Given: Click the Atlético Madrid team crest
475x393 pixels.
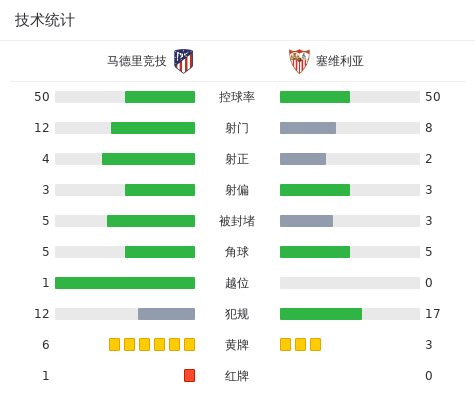Looking at the screenshot, I should point(183,61).
